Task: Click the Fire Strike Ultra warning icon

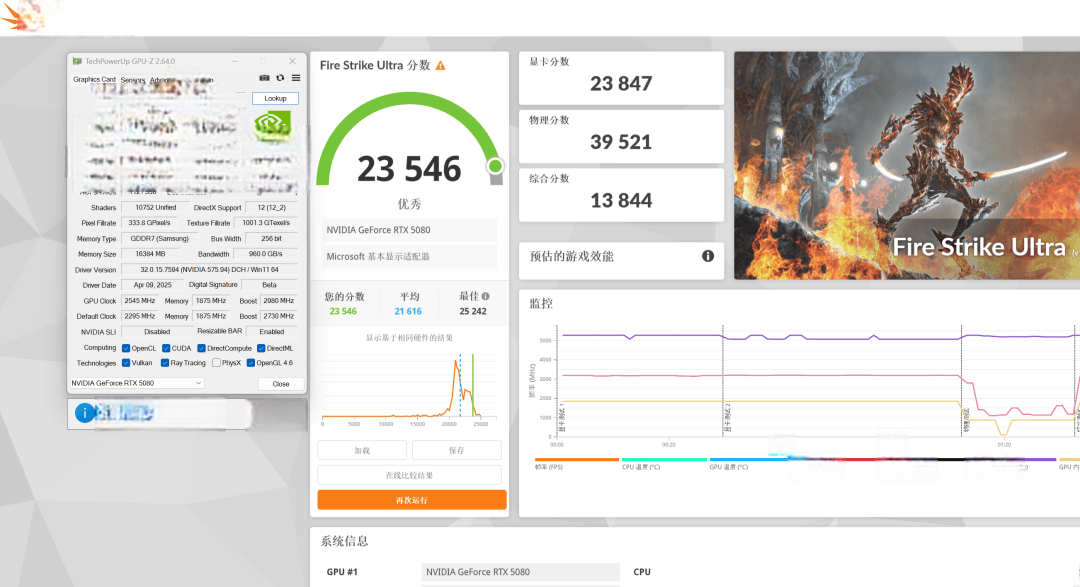Action: 441,65
